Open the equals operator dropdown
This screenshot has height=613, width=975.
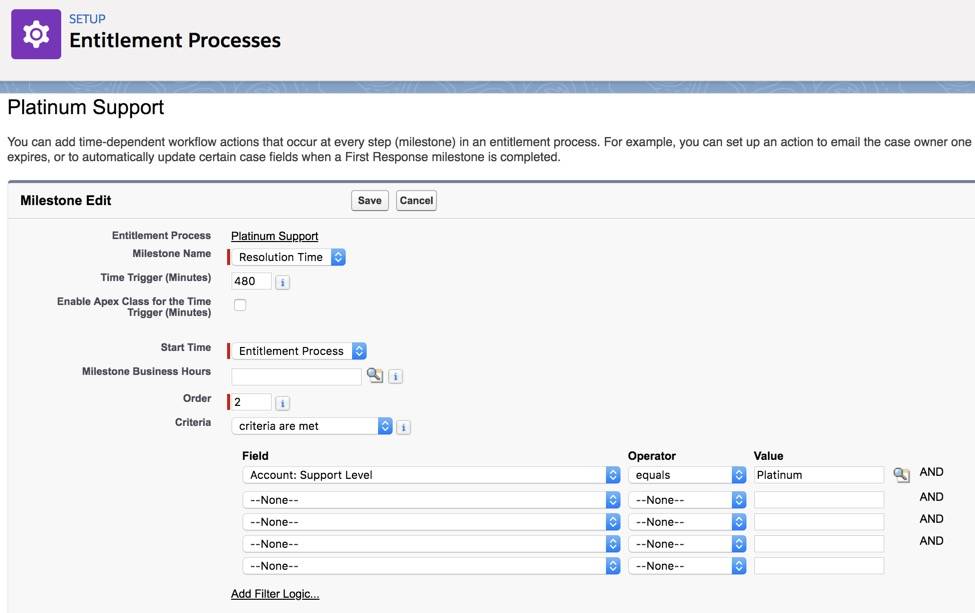point(738,474)
